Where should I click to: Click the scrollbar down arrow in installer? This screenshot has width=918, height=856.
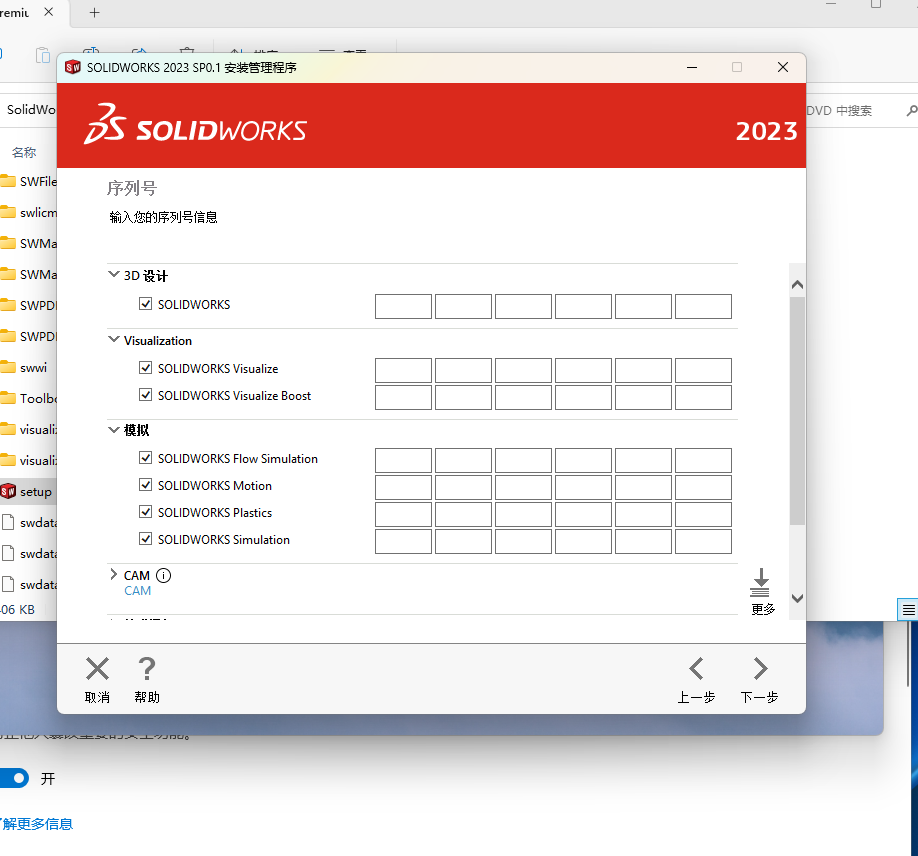tap(797, 598)
